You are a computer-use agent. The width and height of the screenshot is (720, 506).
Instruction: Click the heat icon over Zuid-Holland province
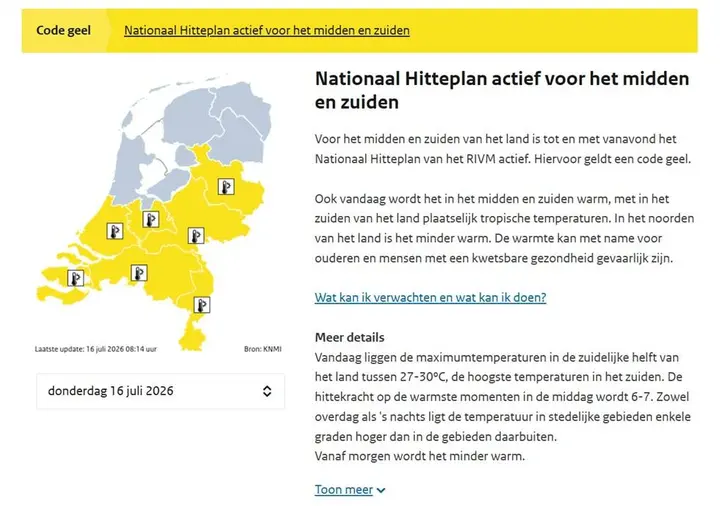[115, 231]
